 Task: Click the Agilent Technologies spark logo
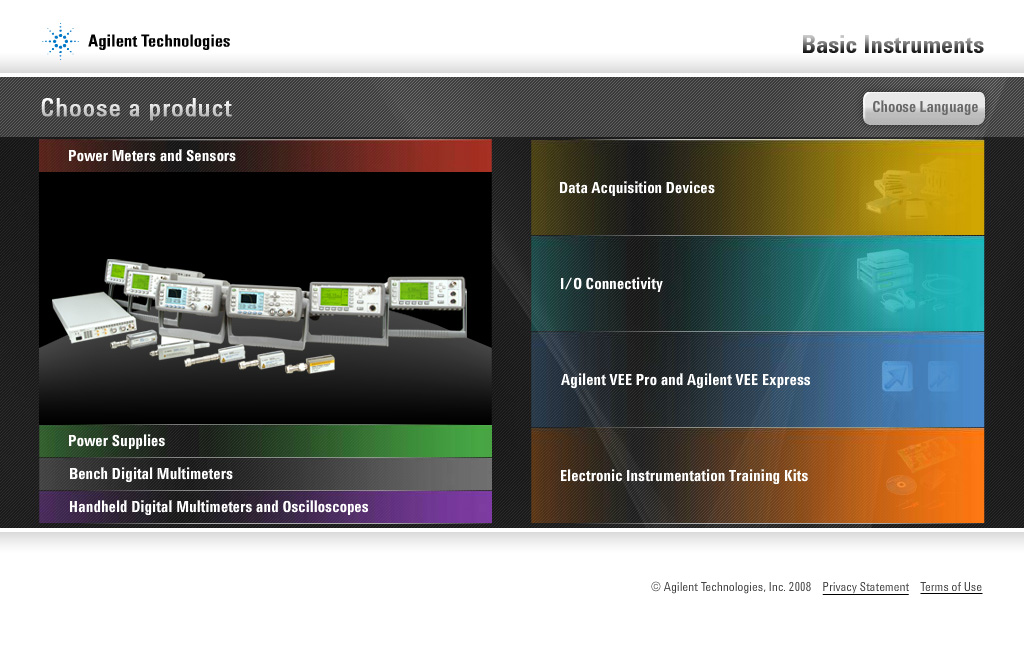coord(60,40)
